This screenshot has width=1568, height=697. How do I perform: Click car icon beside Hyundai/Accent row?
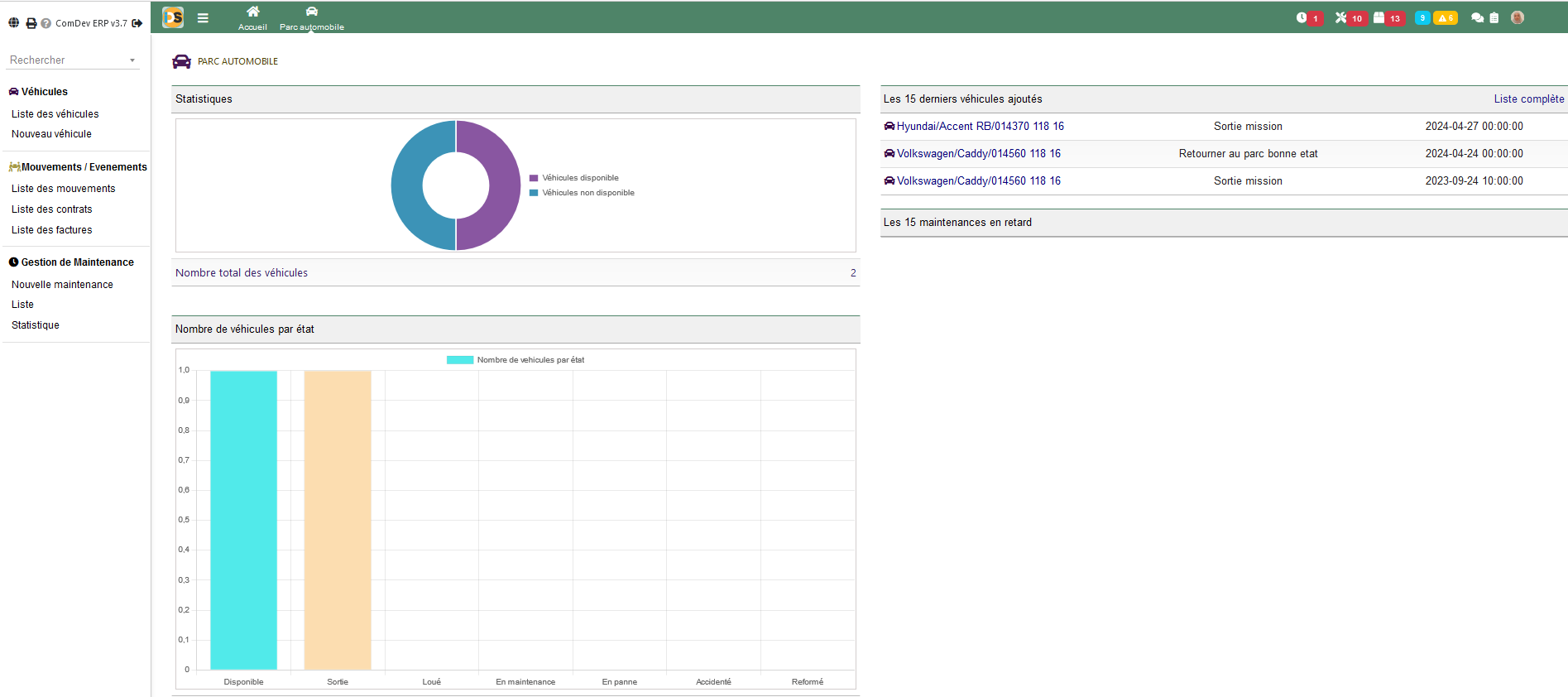pyautogui.click(x=889, y=127)
